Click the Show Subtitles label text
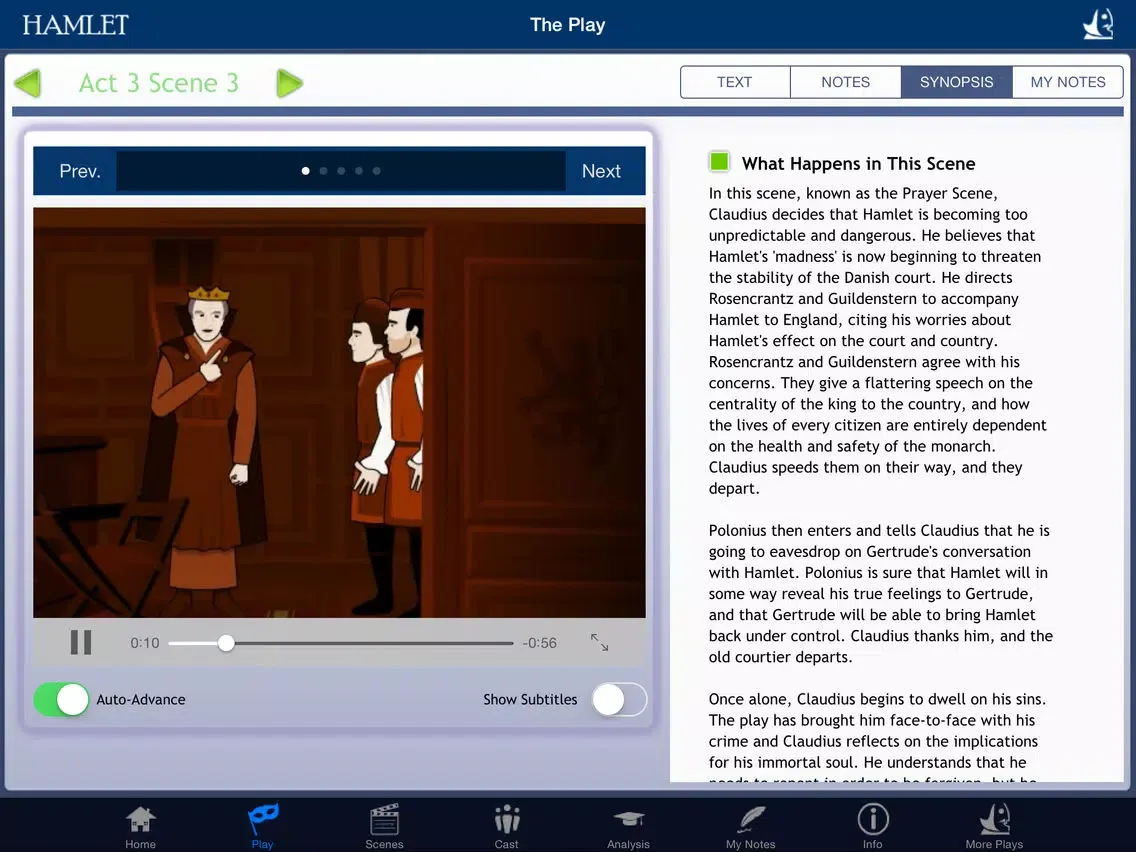The height and width of the screenshot is (852, 1136). 530,699
